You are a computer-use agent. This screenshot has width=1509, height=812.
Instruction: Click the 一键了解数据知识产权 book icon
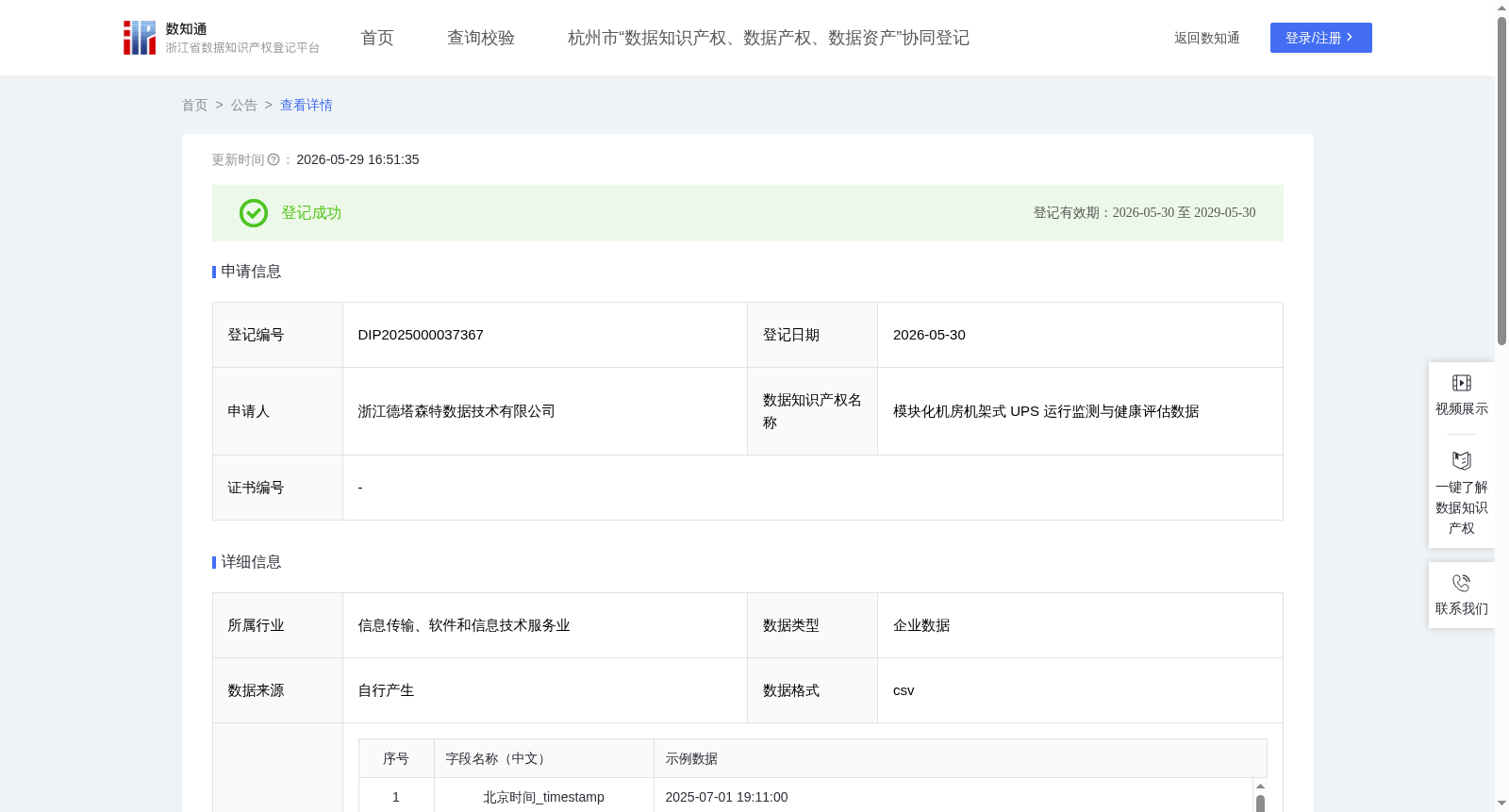[x=1462, y=461]
